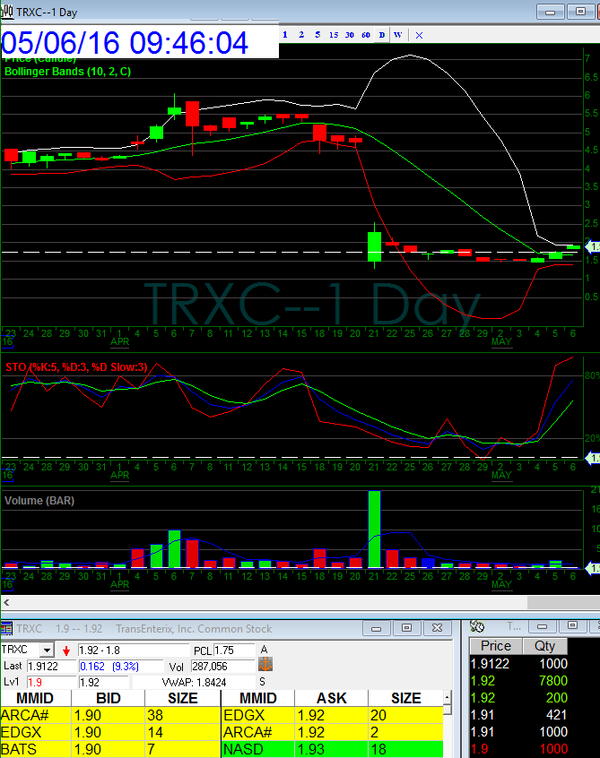Click the red down-arrow tick indicator
Image resolution: width=600 pixels, height=758 pixels.
click(67, 650)
